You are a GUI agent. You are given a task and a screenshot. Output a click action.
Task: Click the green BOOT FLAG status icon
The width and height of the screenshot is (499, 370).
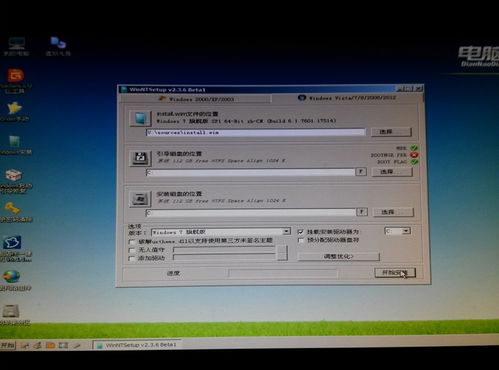click(414, 162)
